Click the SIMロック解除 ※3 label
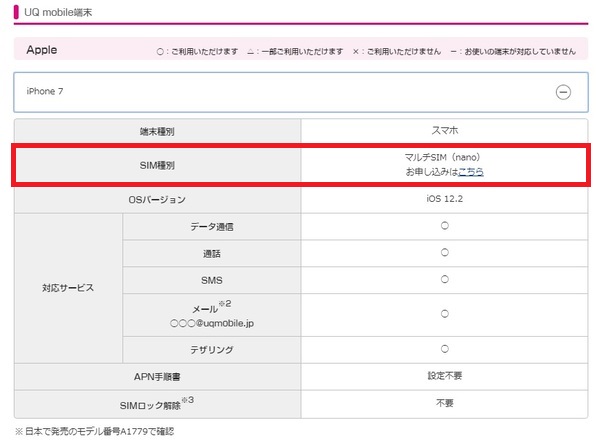 click(157, 404)
